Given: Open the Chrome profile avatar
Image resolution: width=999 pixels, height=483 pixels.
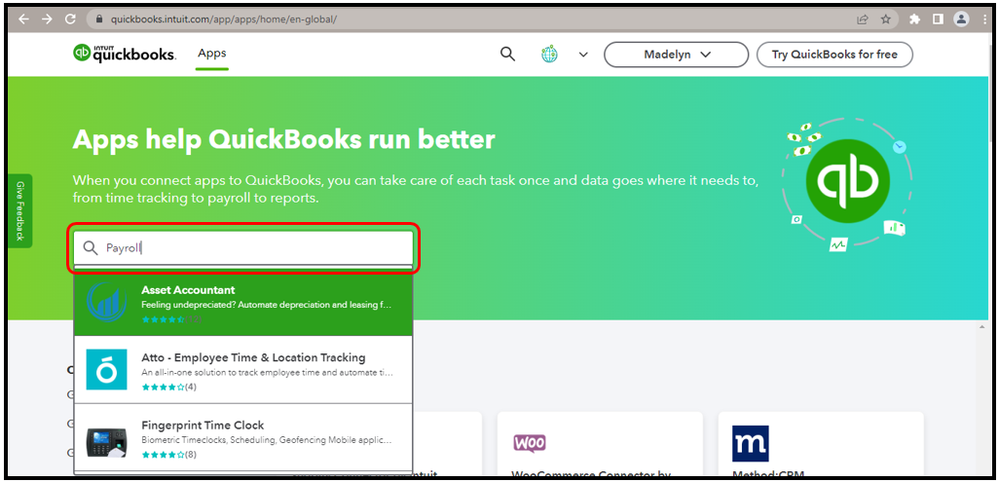Looking at the screenshot, I should click(x=961, y=19).
